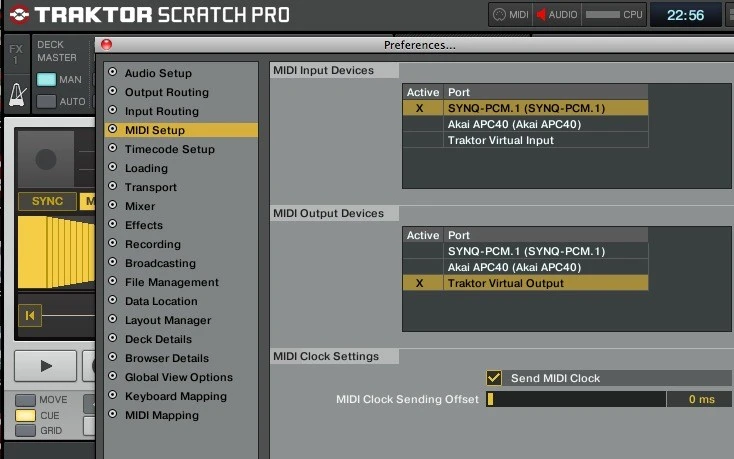Disable the Send MIDI Clock checkbox
This screenshot has height=459, width=734.
pos(494,378)
